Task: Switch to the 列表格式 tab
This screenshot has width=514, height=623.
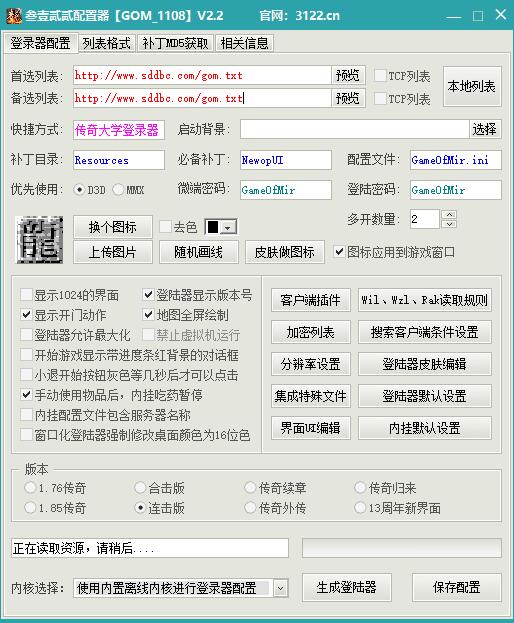Action: [106, 43]
